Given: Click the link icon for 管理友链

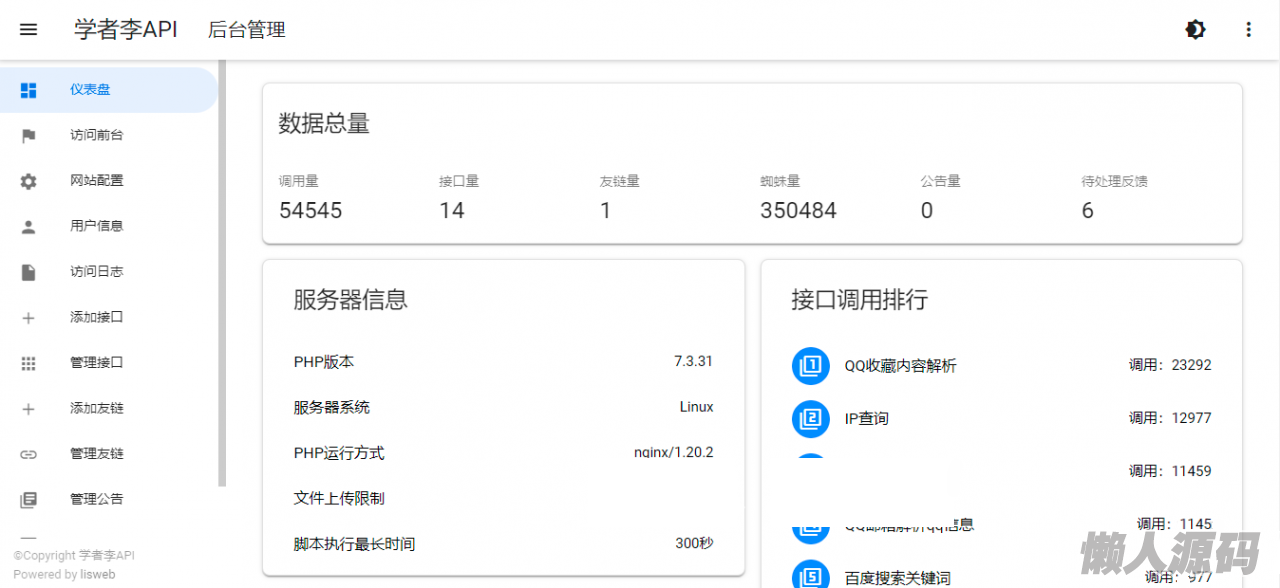Looking at the screenshot, I should coord(28,454).
